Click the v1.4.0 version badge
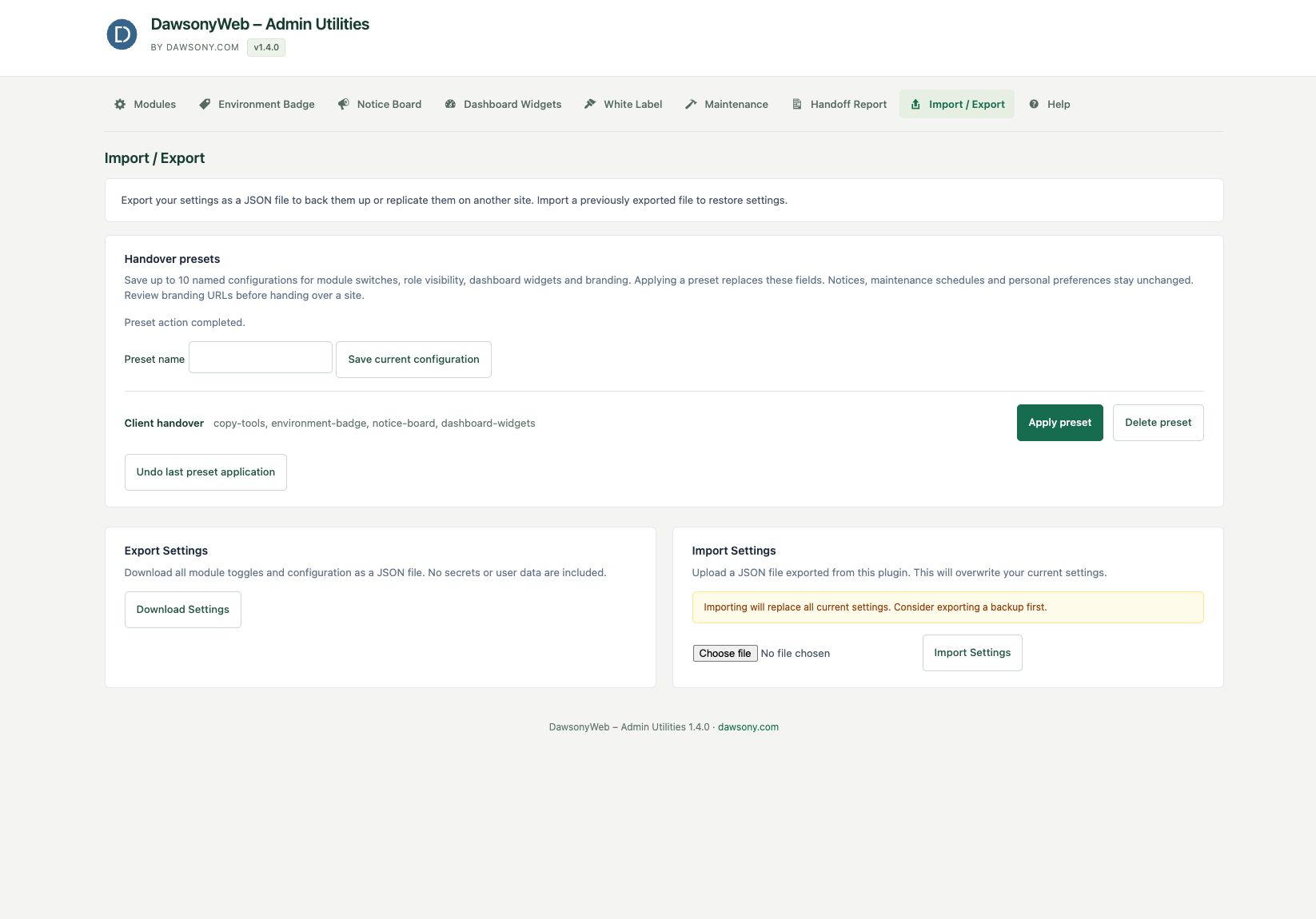 266,47
